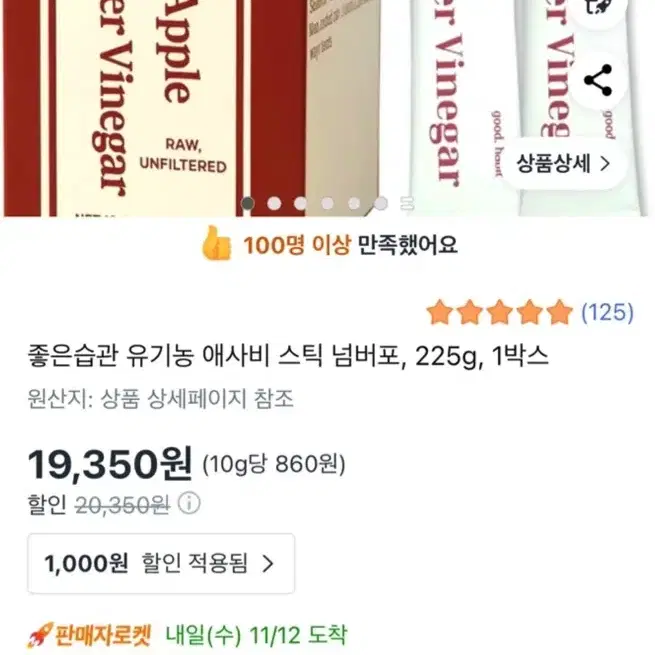Open the rocket cart icon at top
655x655 pixels.
(x=598, y=9)
